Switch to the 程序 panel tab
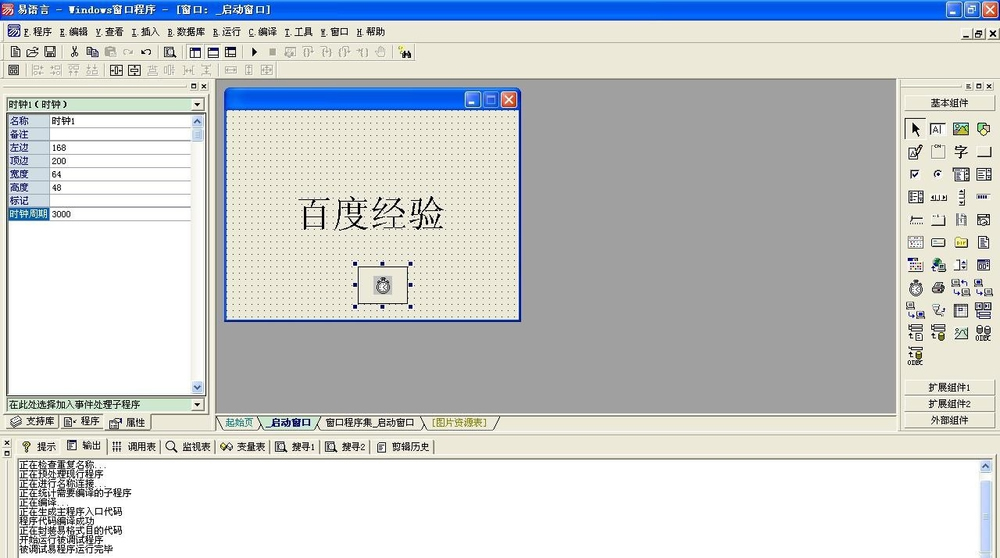This screenshot has width=1000, height=558. 81,422
